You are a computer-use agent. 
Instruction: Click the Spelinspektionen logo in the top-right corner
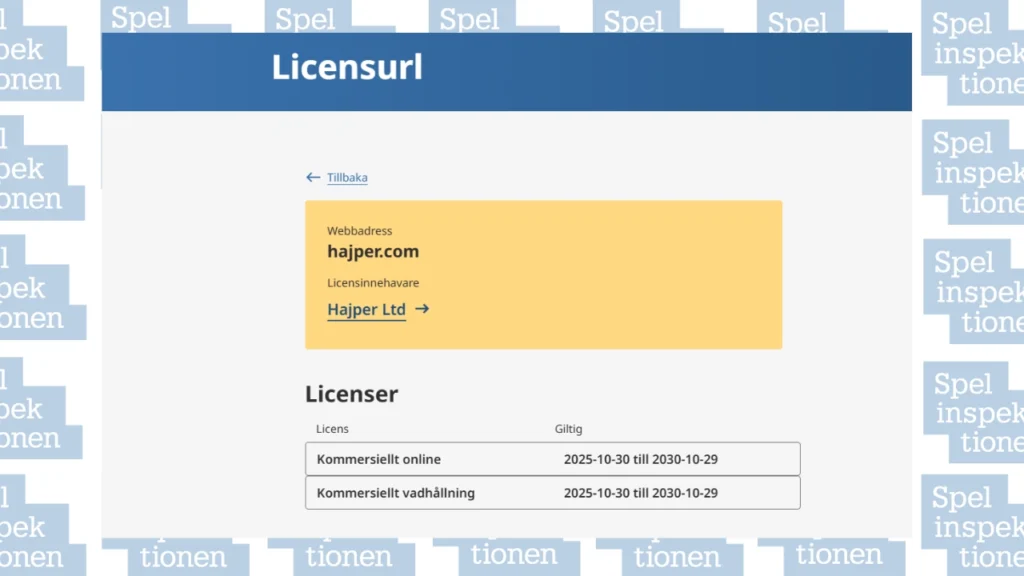click(975, 54)
